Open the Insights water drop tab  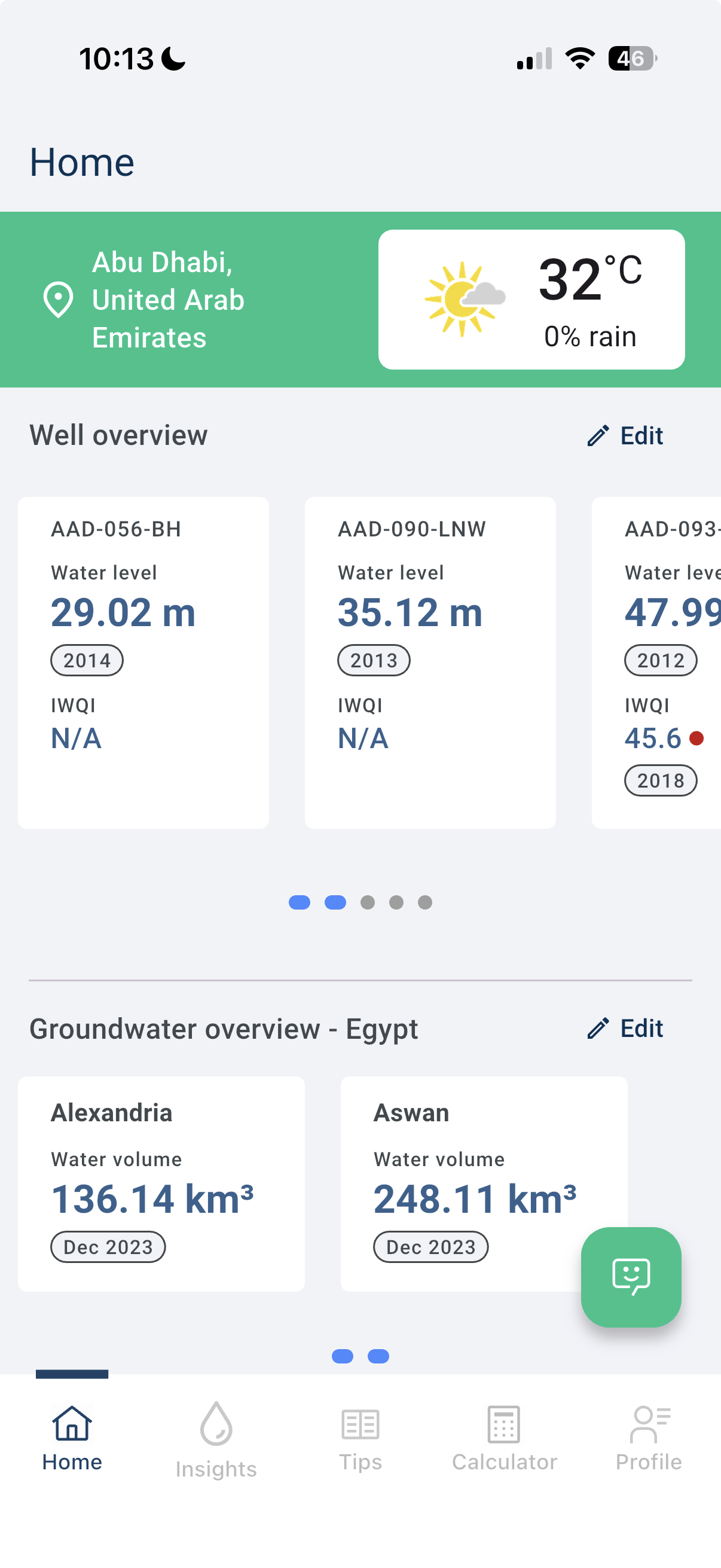[216, 1439]
